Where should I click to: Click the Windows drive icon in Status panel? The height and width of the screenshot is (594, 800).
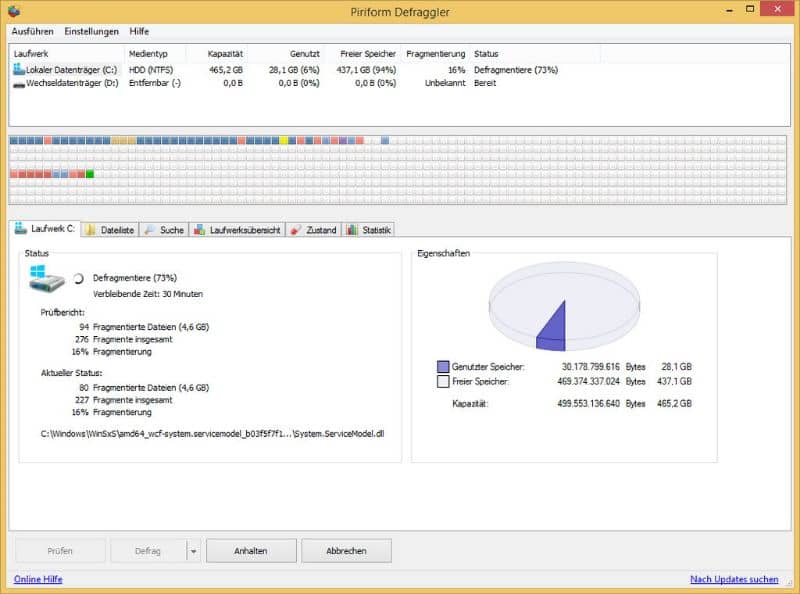pyautogui.click(x=46, y=279)
